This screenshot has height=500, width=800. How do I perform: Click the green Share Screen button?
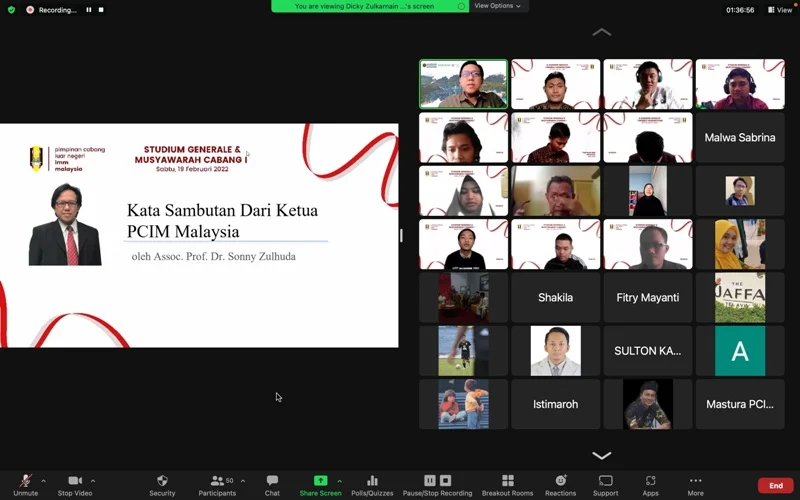point(320,485)
